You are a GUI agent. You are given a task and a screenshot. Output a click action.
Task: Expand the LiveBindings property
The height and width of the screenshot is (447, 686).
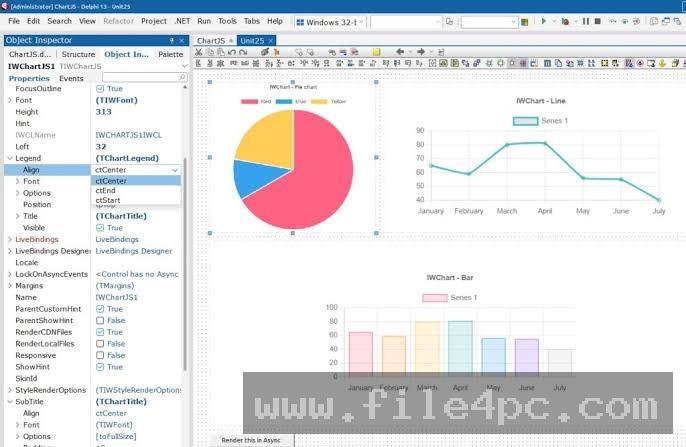[x=10, y=239]
